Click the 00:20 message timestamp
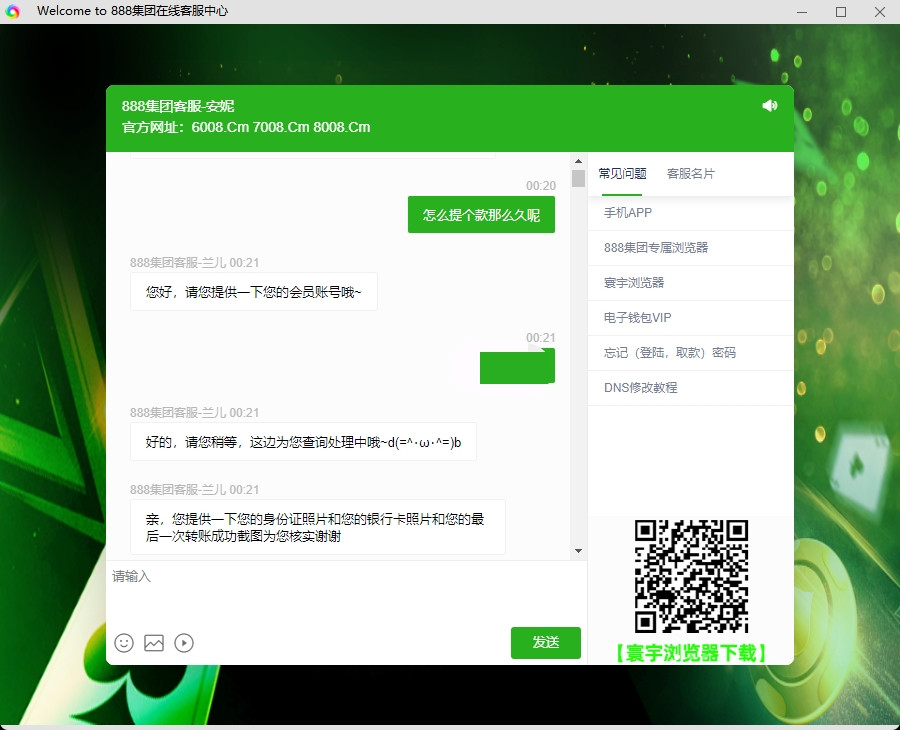900x730 pixels. [x=541, y=186]
